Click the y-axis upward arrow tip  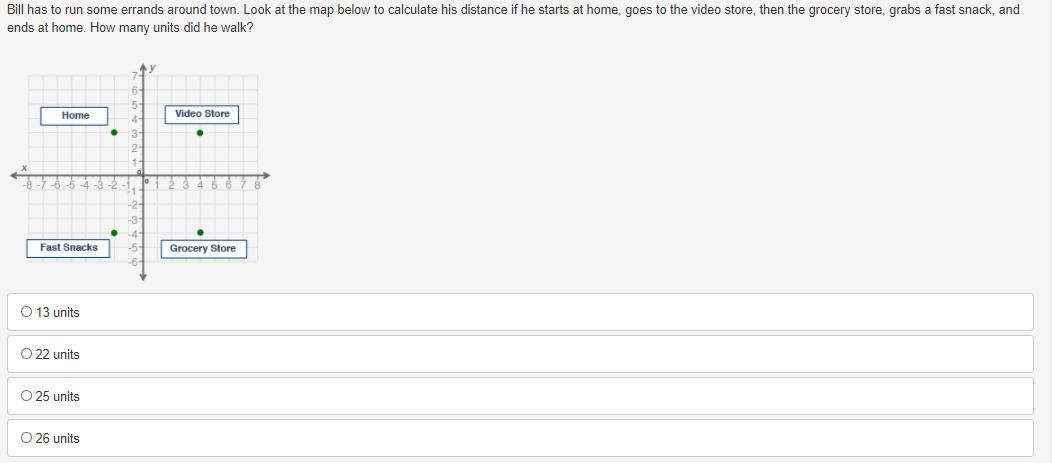[143, 67]
